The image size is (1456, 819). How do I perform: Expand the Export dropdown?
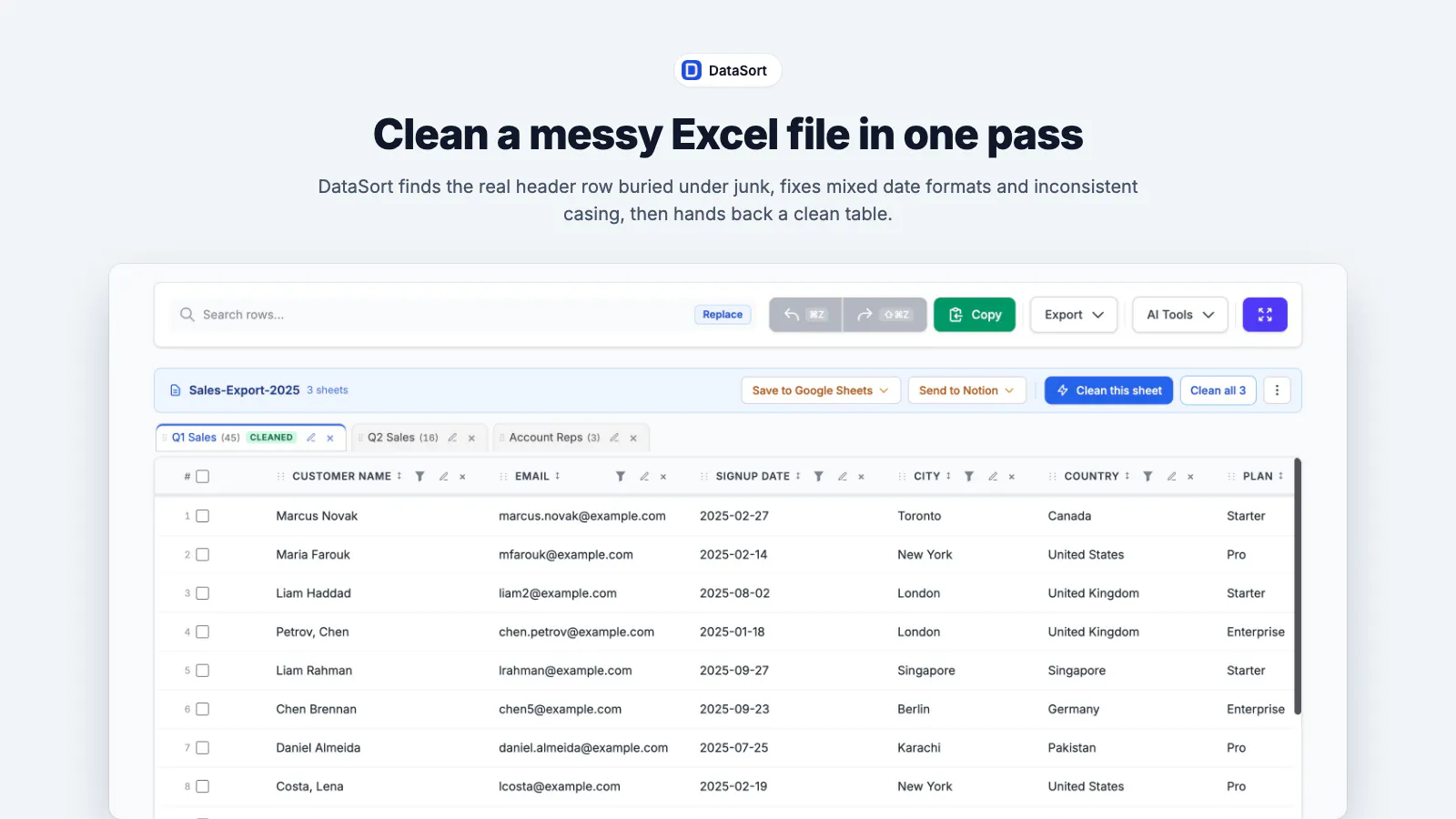click(1074, 315)
